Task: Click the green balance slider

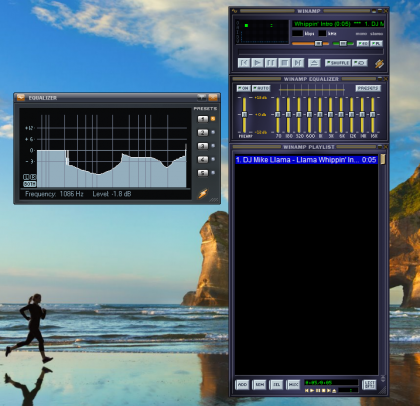Action: [343, 43]
